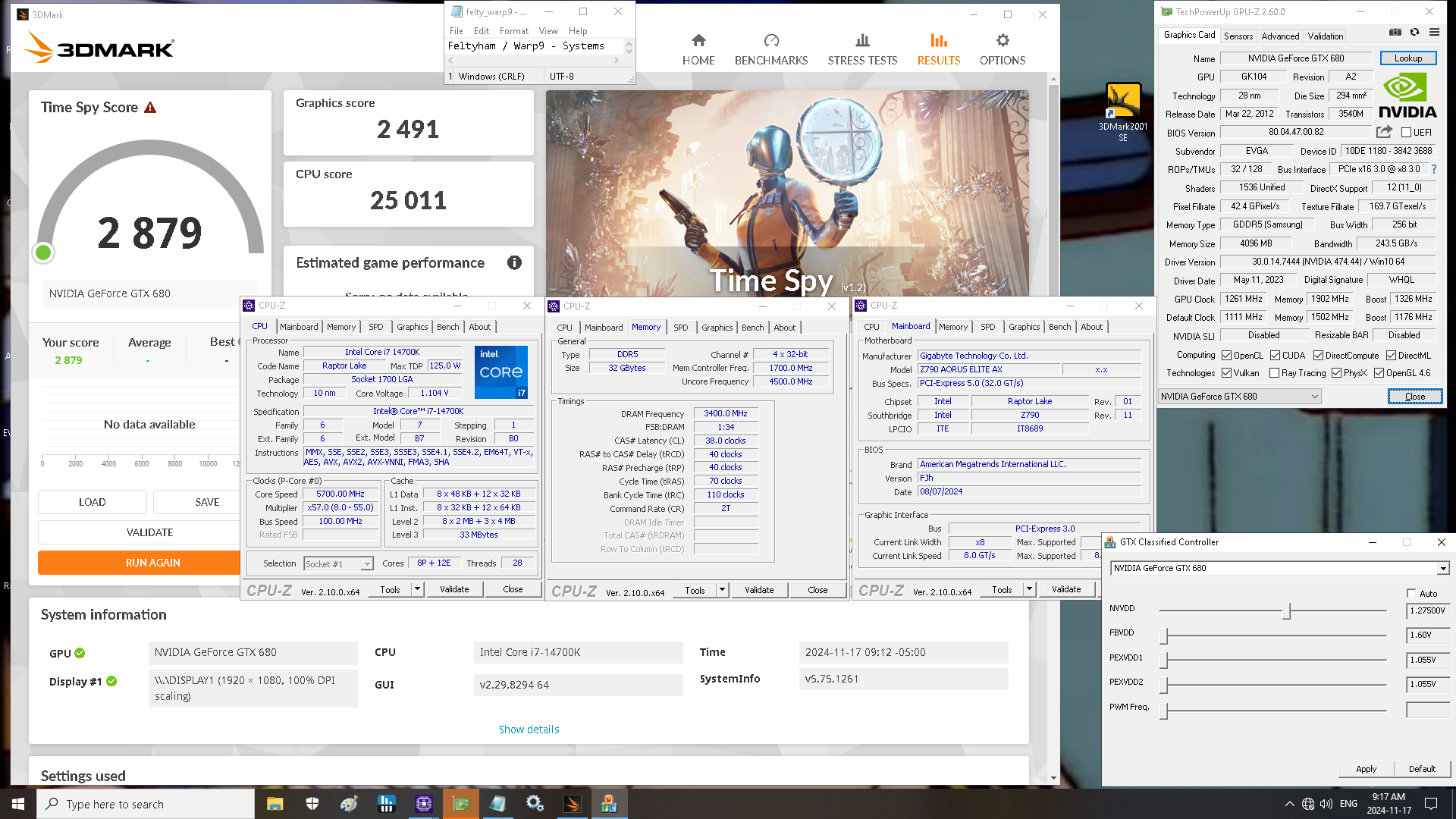Open the Bench tab in the Memory CPU-Z window

[x=752, y=328]
